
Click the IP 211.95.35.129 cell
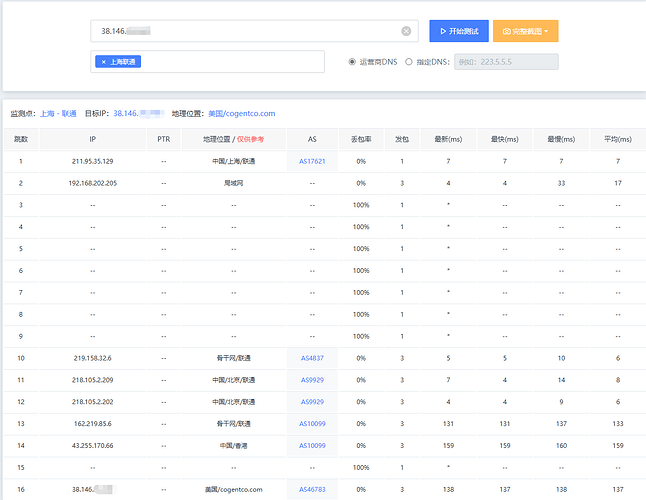point(92,160)
